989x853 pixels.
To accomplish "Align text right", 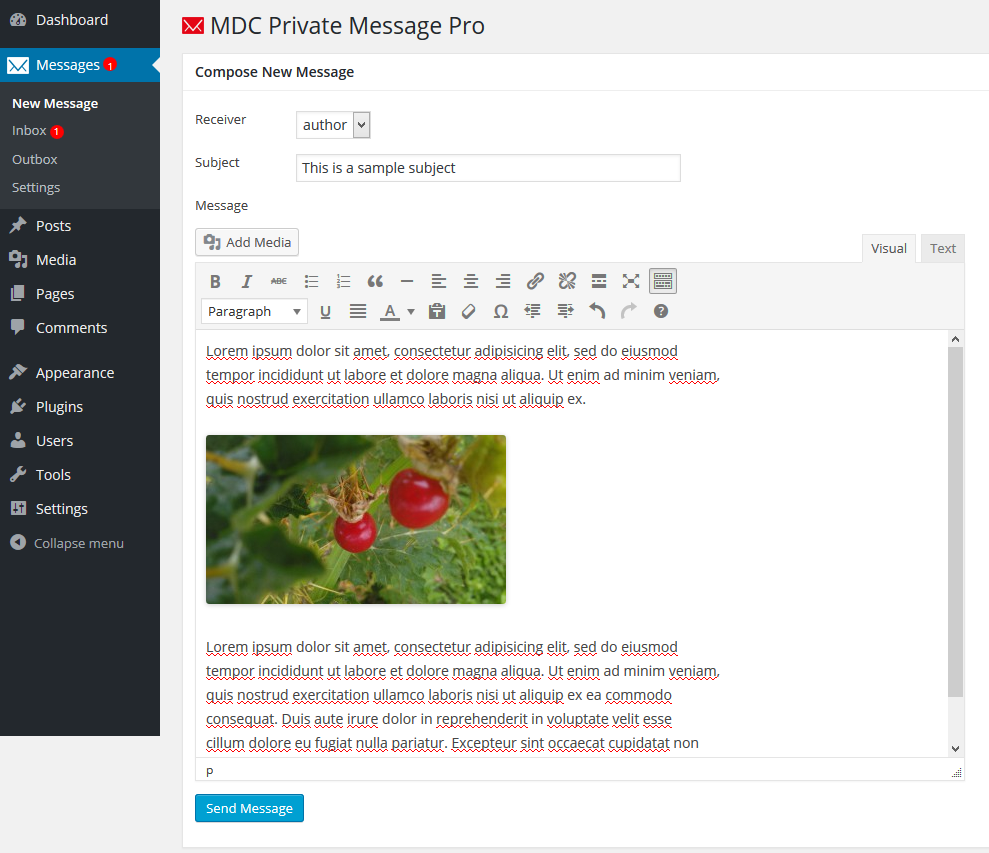I will [x=503, y=281].
